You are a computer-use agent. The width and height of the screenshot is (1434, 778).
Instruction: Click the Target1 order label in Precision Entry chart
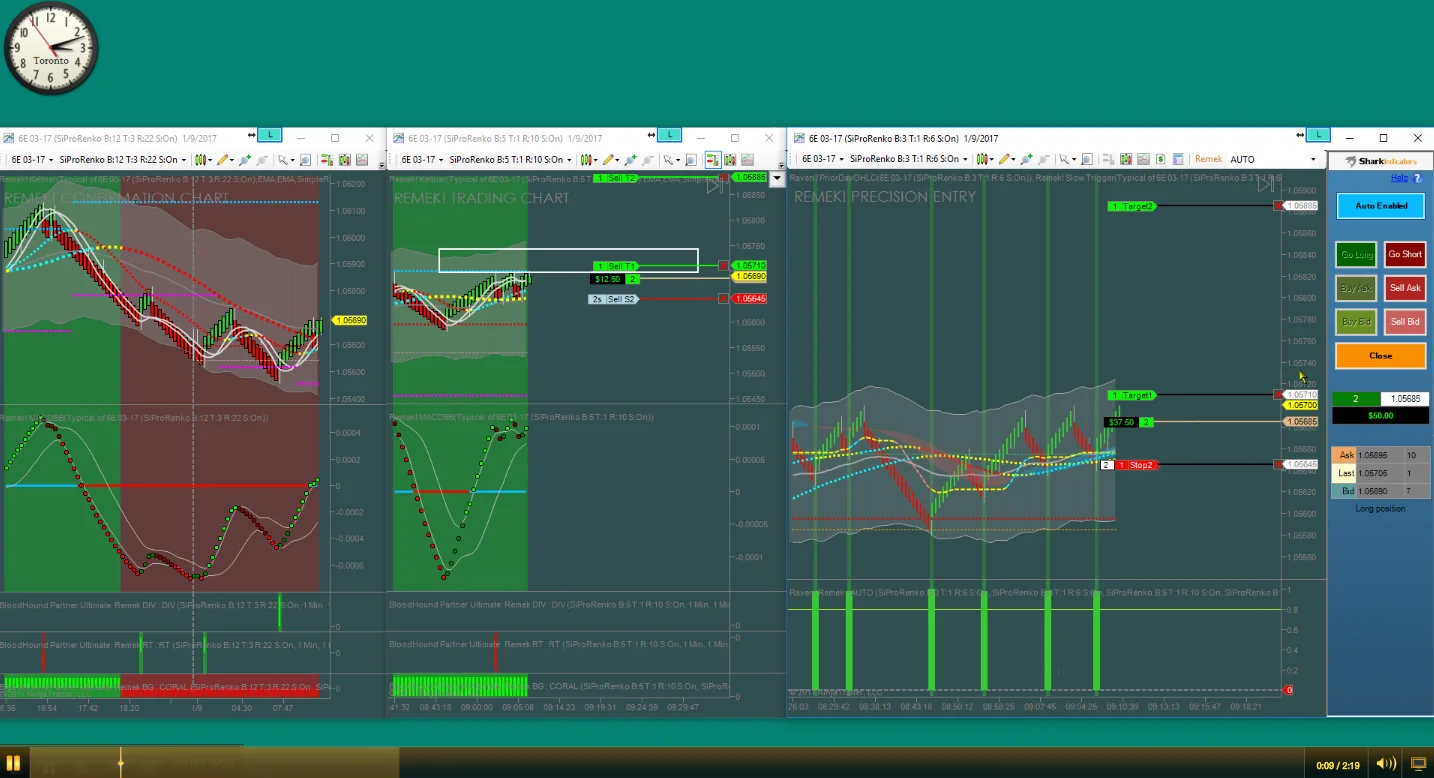1132,396
